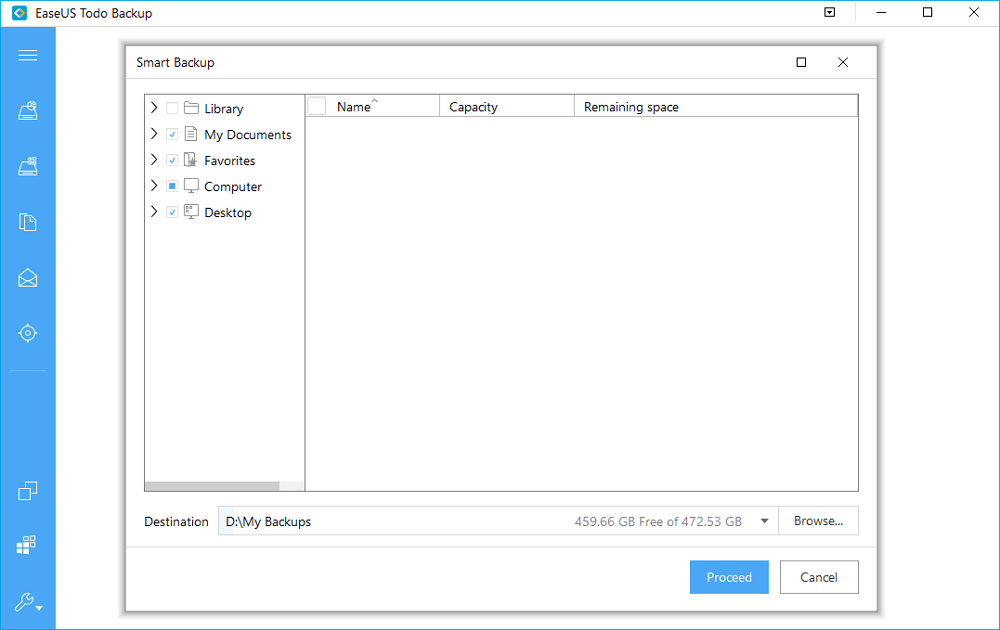Open the hamburger menu in the sidebar
Image resolution: width=1000 pixels, height=630 pixels.
[27, 55]
